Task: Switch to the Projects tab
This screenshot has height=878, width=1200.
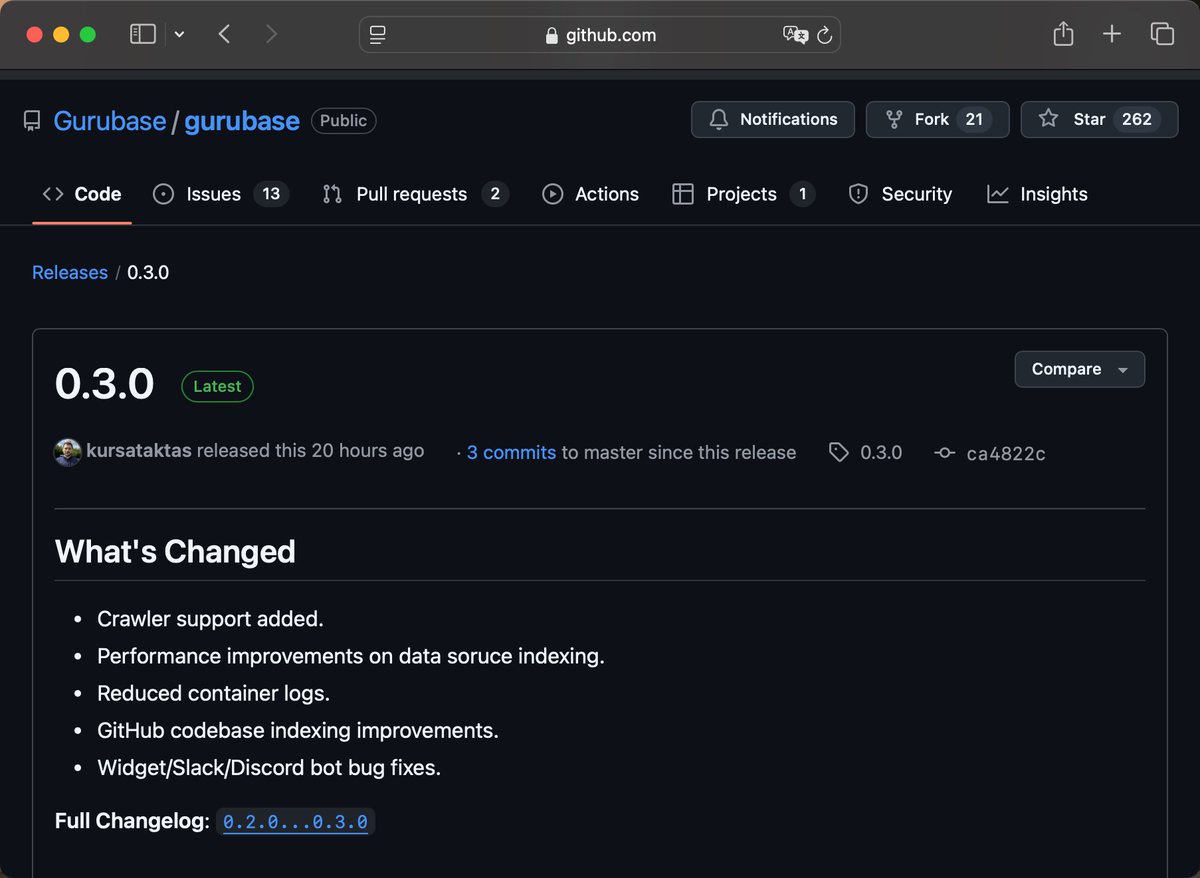Action: (743, 194)
